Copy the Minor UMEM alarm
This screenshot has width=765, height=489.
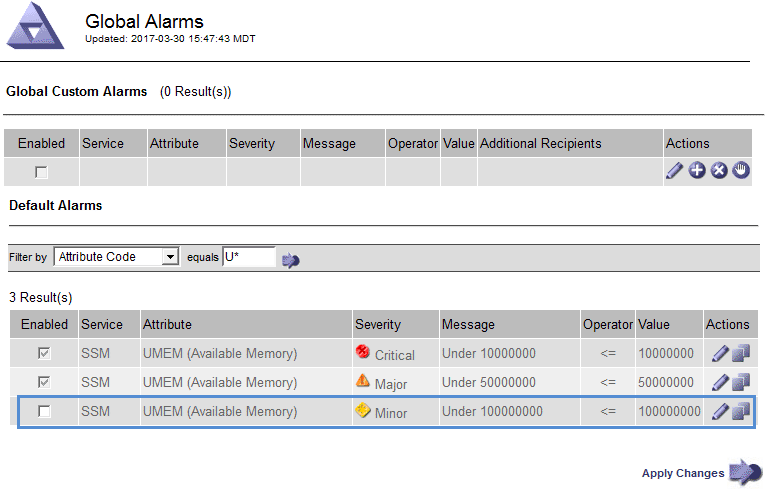(x=740, y=411)
